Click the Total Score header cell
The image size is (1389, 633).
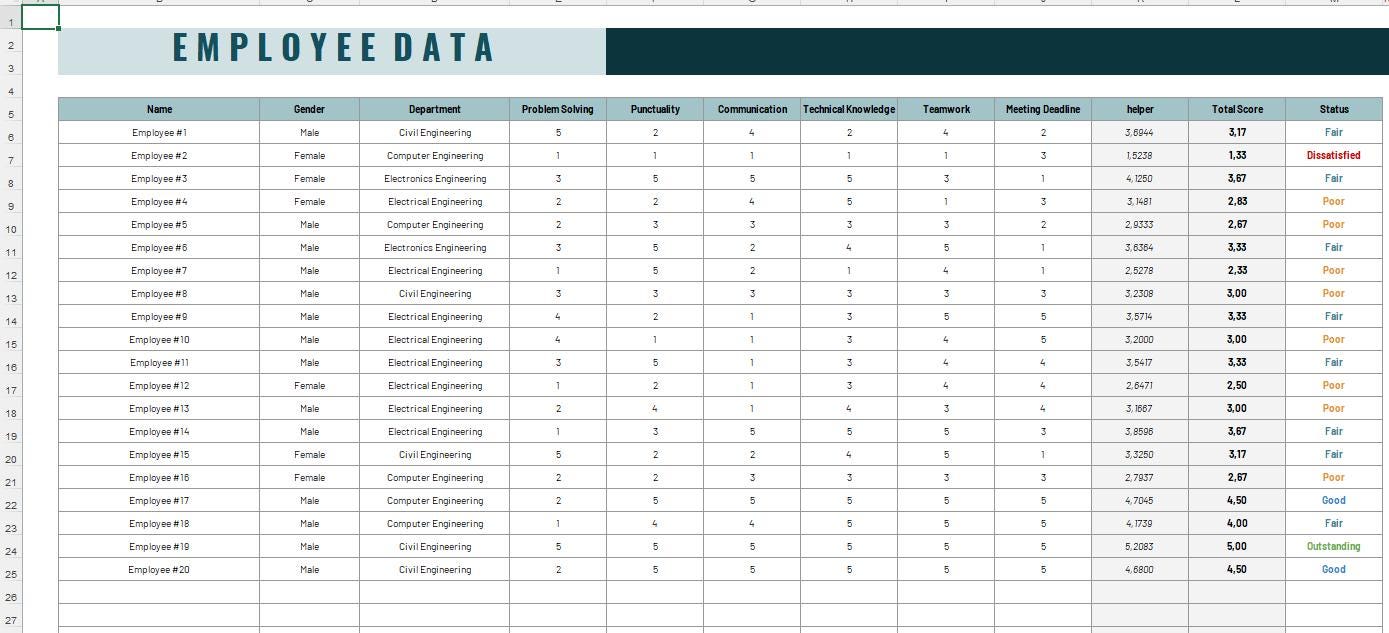point(1236,109)
